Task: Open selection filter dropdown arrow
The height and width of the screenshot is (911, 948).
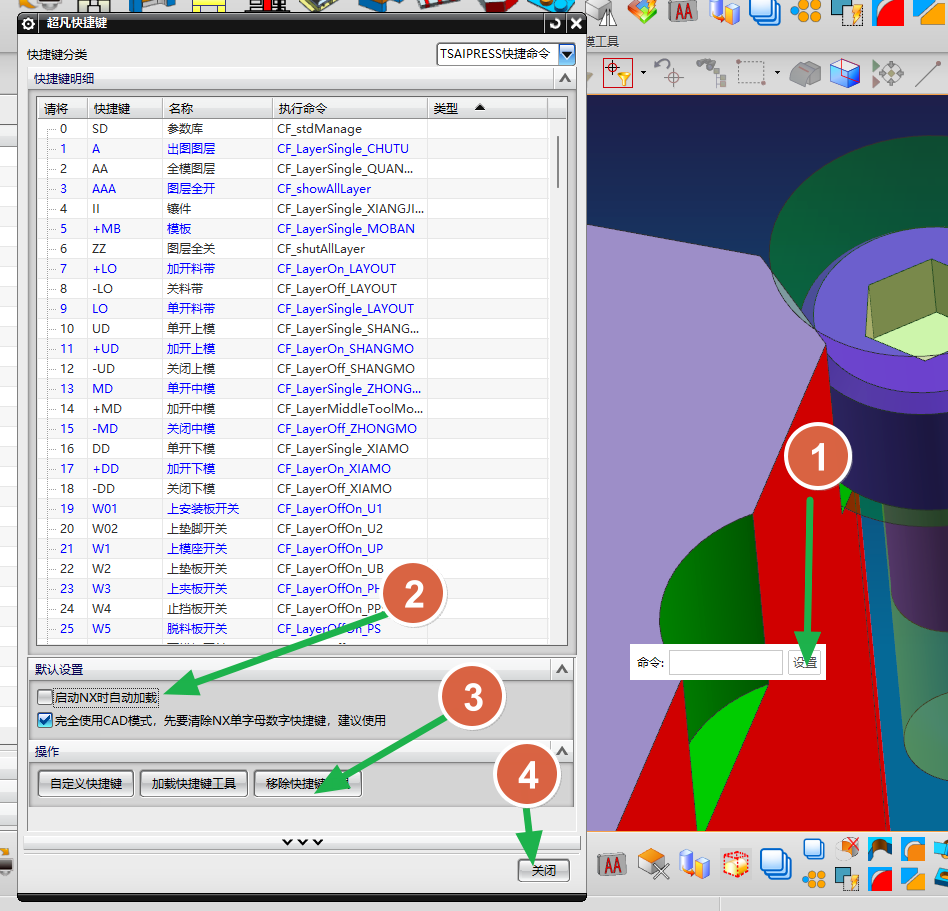Action: tap(643, 73)
